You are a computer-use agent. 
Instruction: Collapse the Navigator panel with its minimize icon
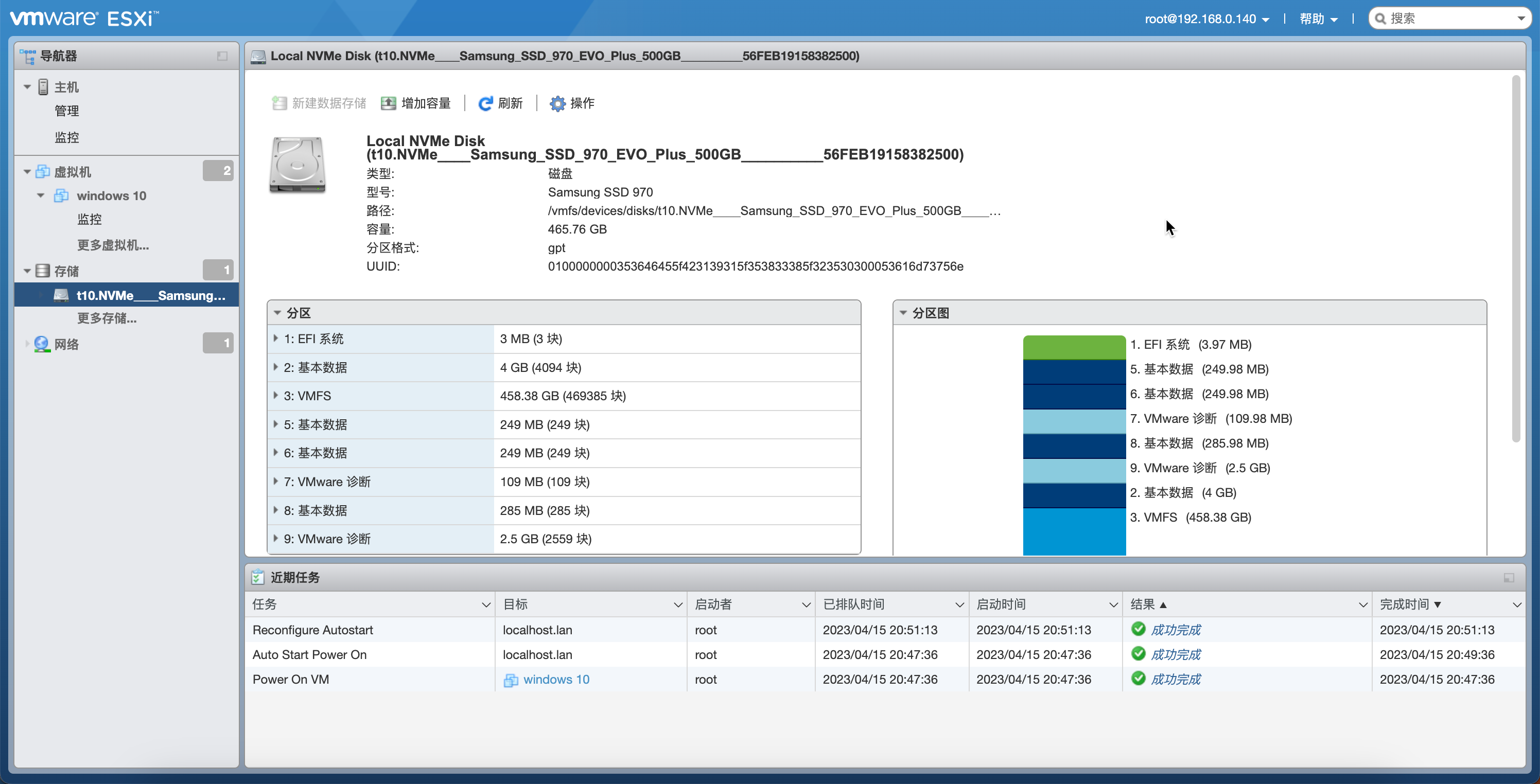(x=222, y=56)
